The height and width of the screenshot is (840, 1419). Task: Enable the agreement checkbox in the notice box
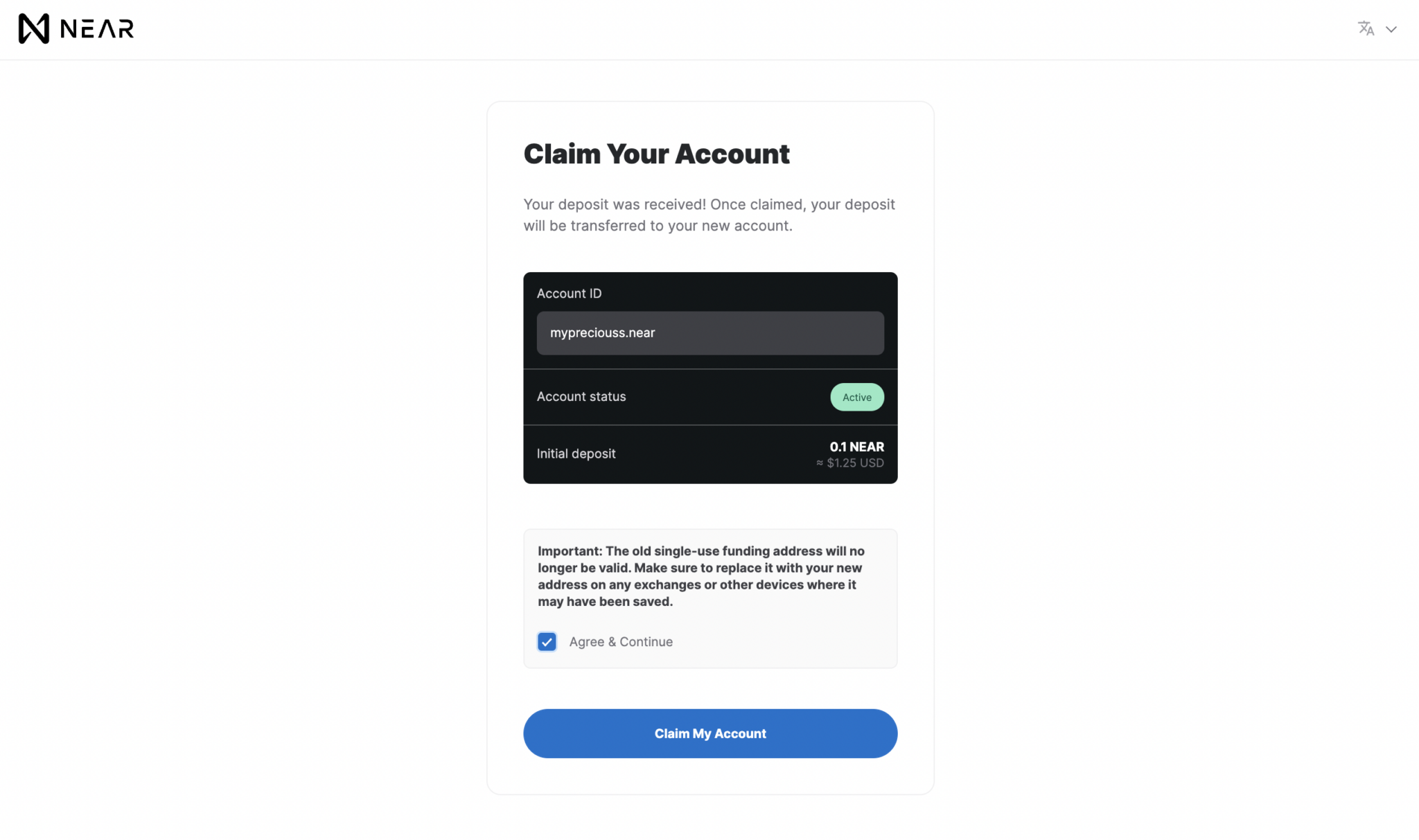click(x=547, y=641)
